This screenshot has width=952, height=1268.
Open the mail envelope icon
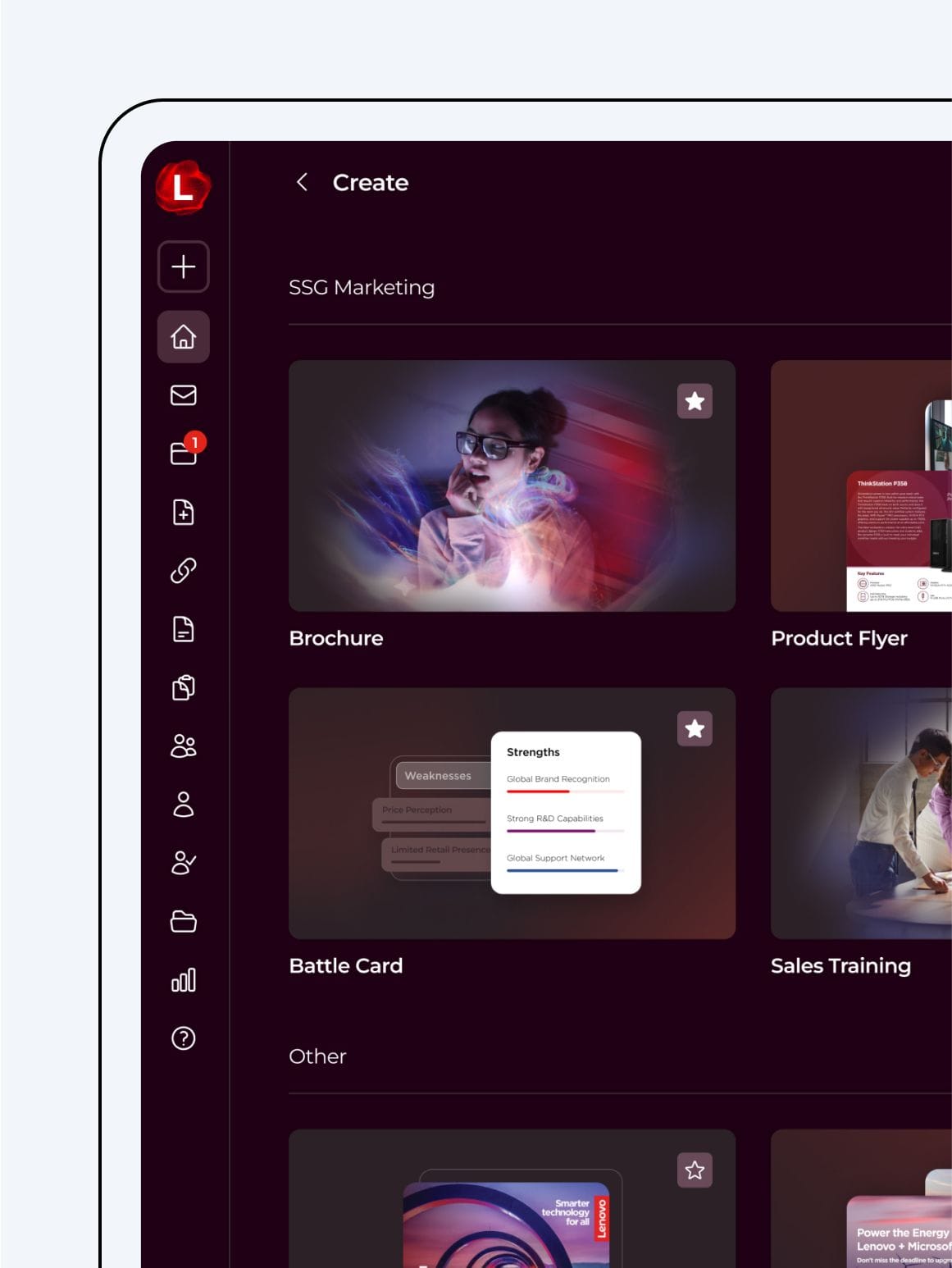(x=183, y=395)
